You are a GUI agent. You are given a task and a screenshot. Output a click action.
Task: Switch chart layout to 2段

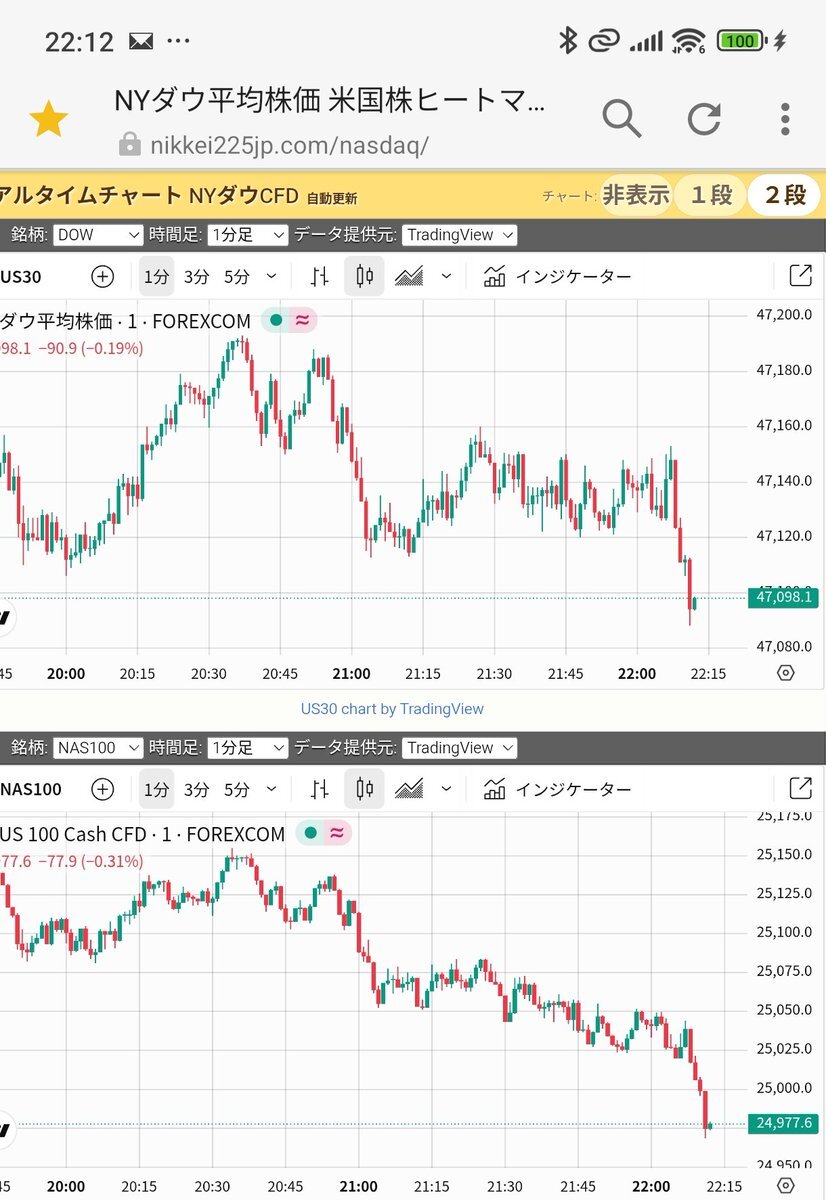(x=785, y=195)
